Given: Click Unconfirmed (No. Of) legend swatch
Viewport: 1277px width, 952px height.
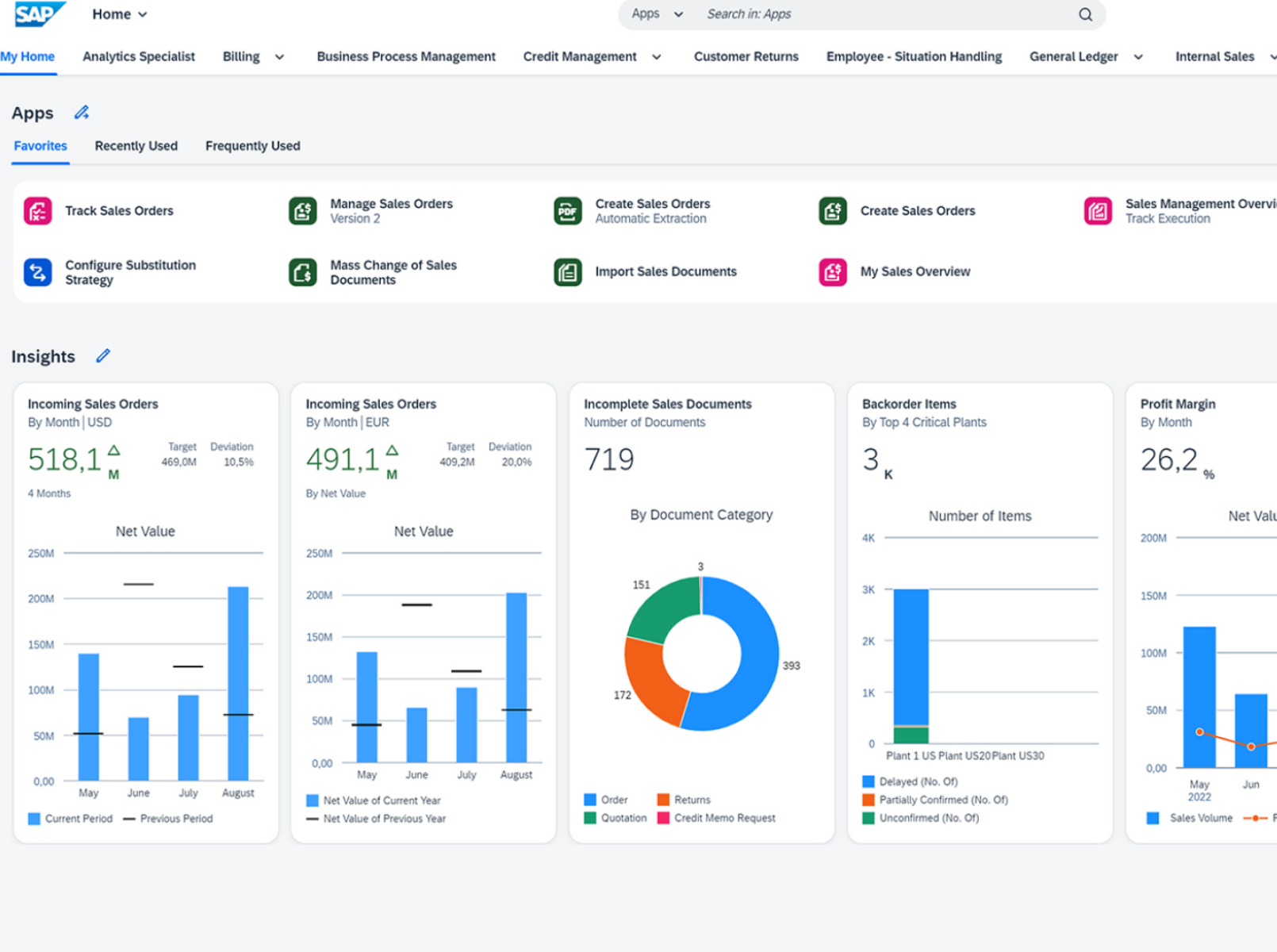Looking at the screenshot, I should [869, 818].
